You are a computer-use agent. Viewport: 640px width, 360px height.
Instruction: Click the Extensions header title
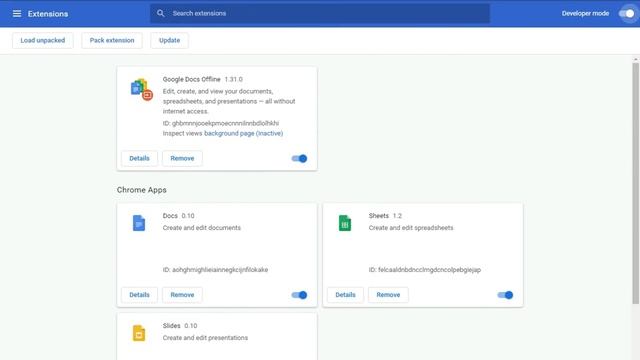(x=48, y=14)
